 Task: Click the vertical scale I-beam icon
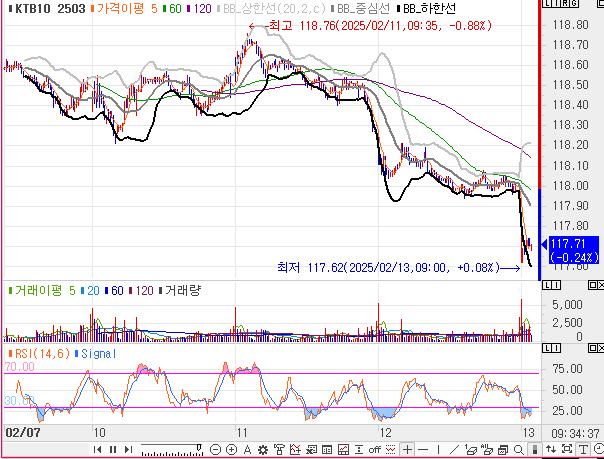click(359, 449)
